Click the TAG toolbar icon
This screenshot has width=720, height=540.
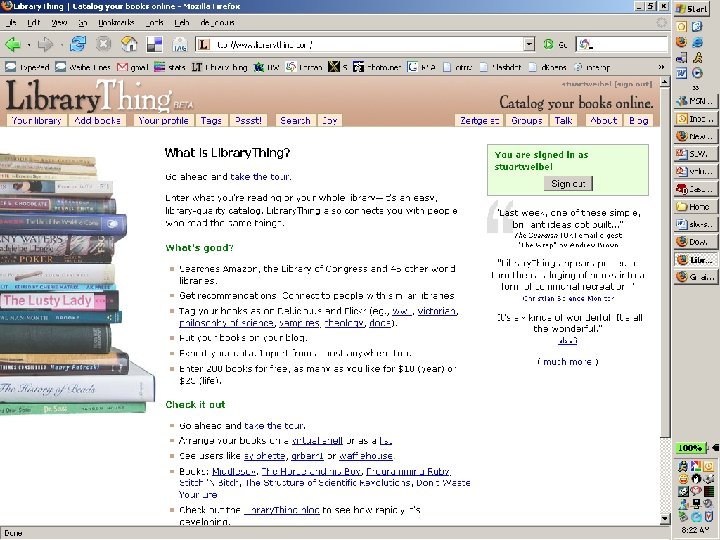pyautogui.click(x=180, y=45)
